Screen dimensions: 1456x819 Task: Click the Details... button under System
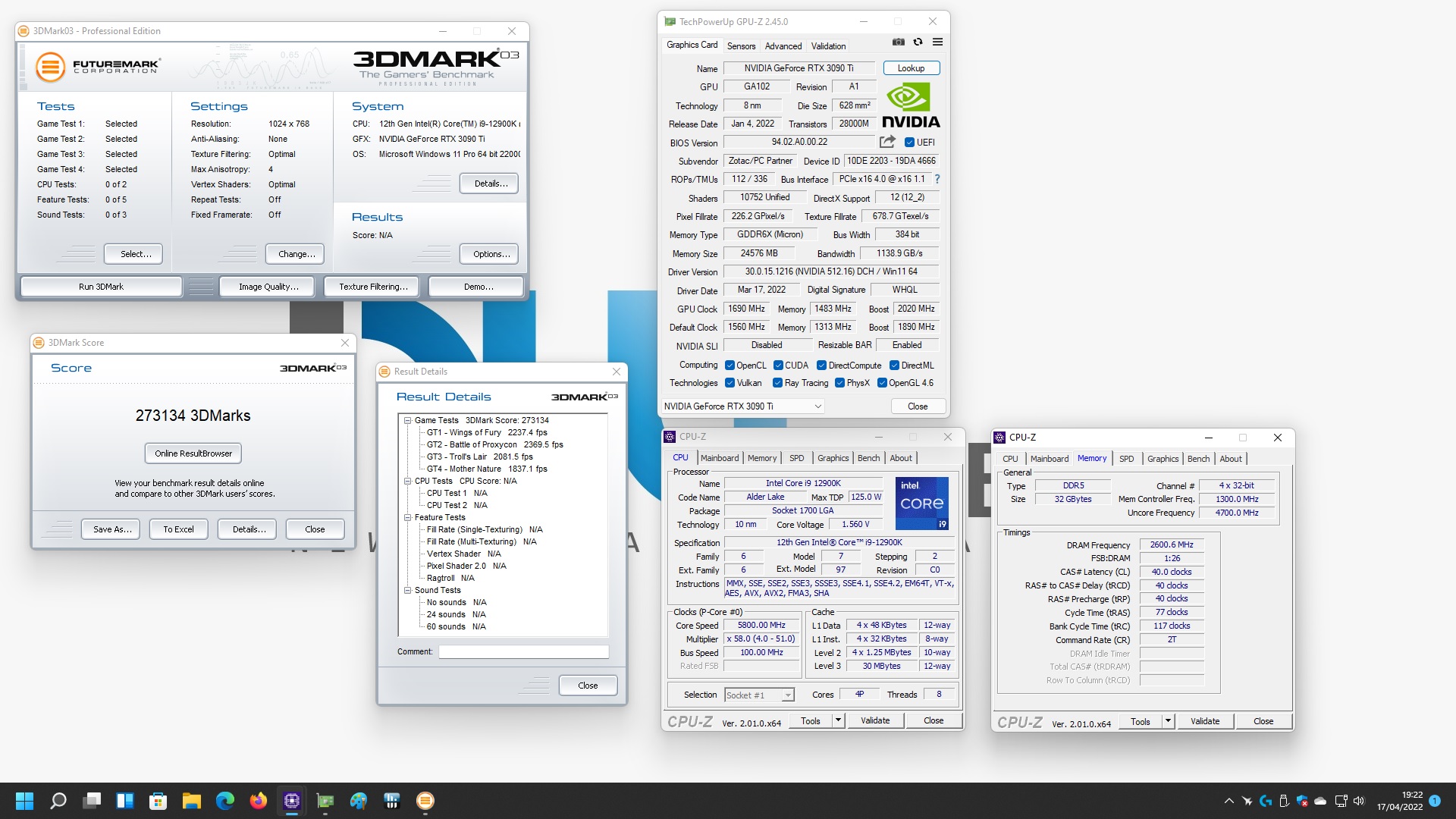tap(489, 184)
